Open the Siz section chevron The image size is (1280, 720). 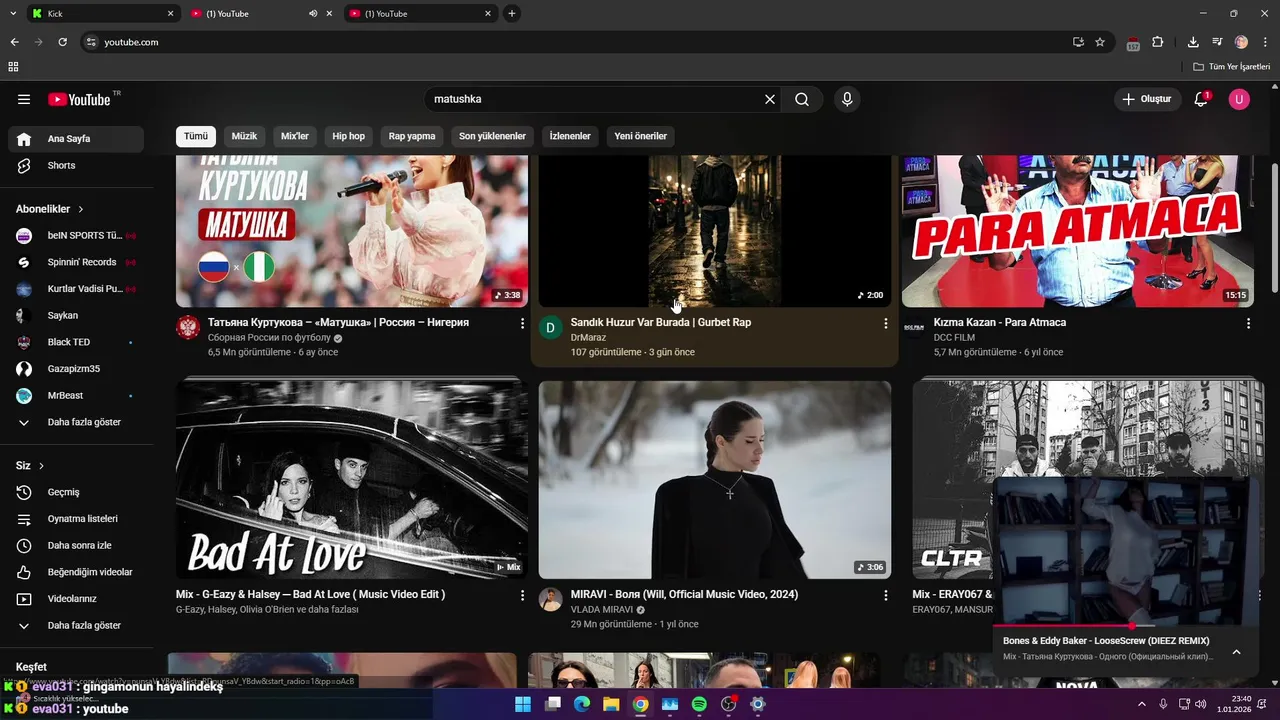click(41, 466)
